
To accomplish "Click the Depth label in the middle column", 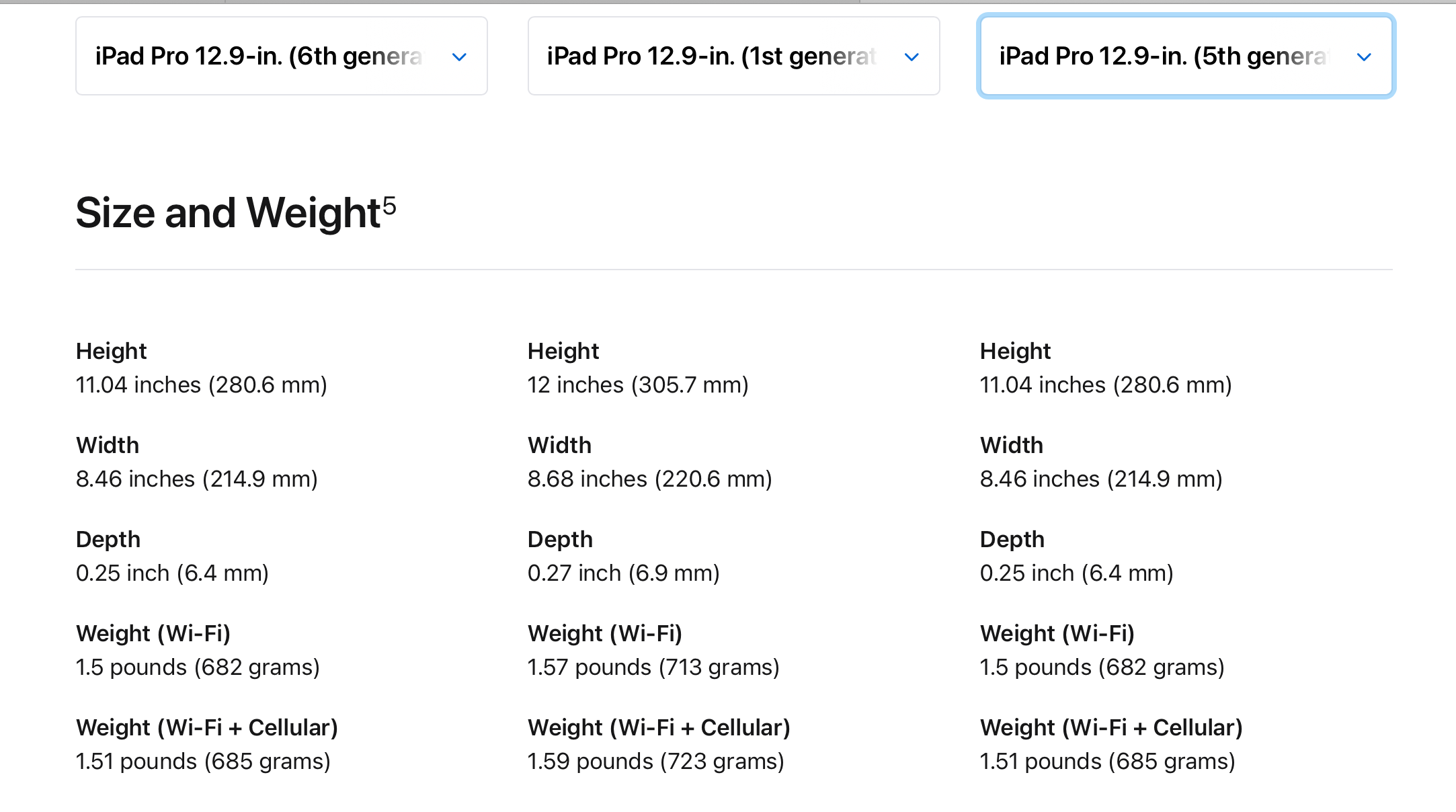I will (x=560, y=540).
